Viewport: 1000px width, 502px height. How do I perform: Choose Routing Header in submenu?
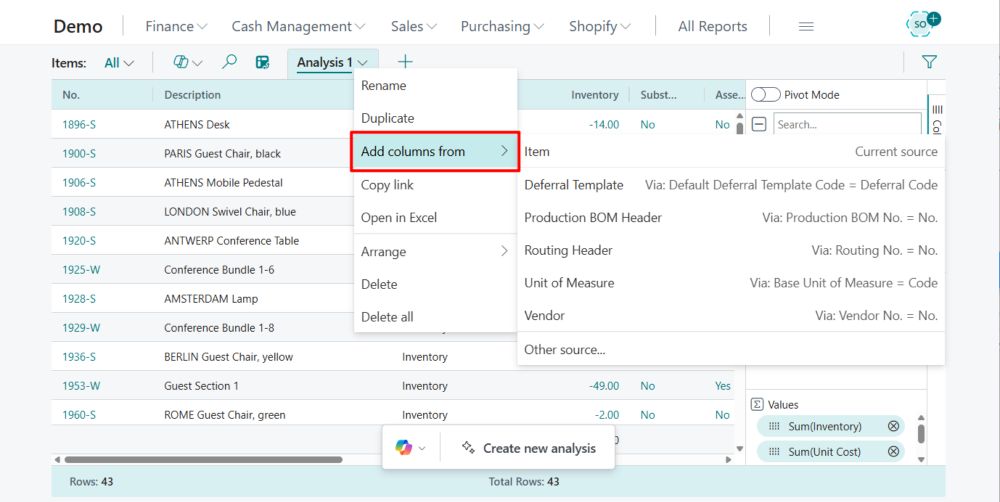coord(731,250)
